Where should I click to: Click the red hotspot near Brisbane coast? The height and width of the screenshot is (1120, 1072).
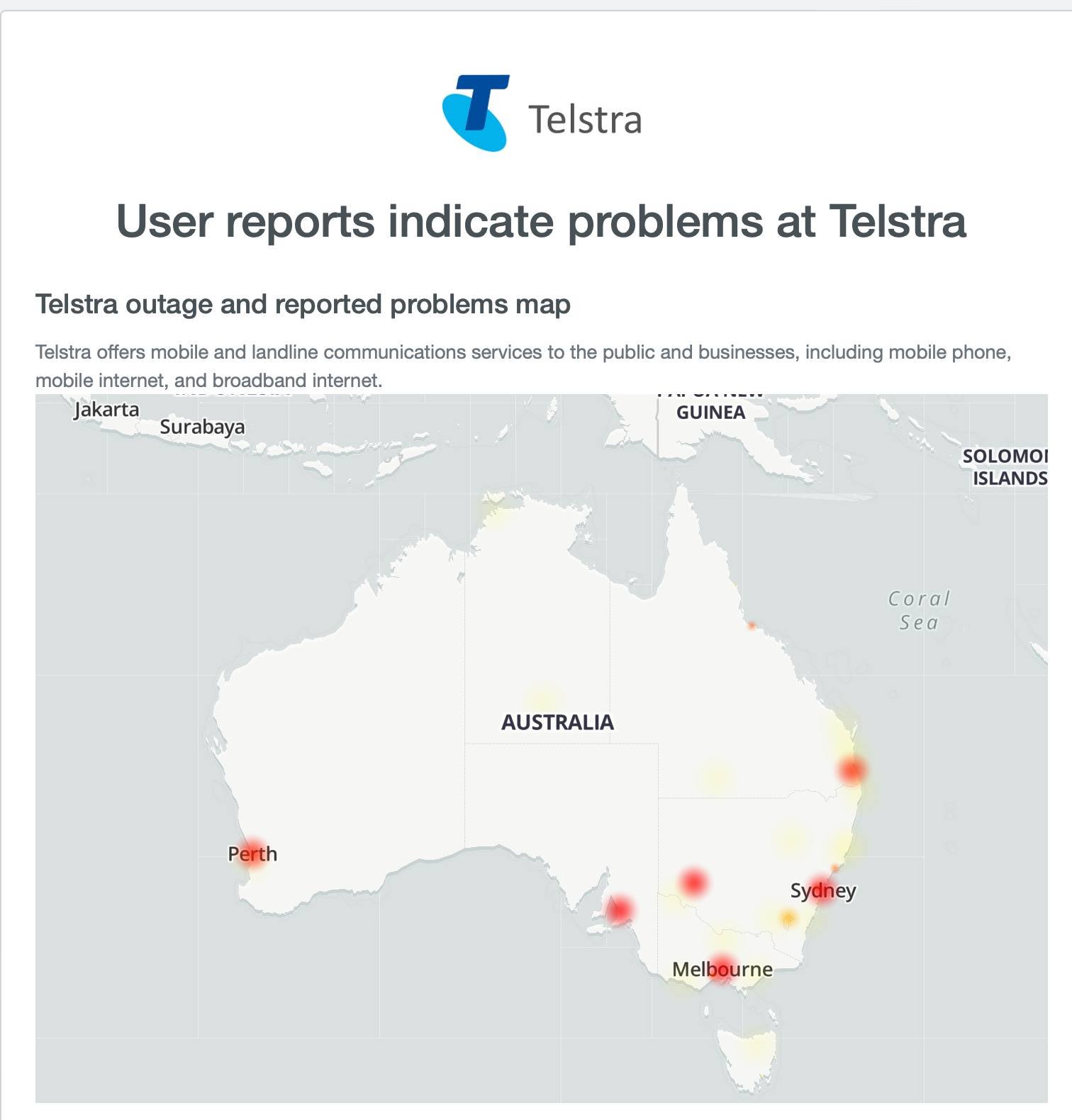pos(852,770)
